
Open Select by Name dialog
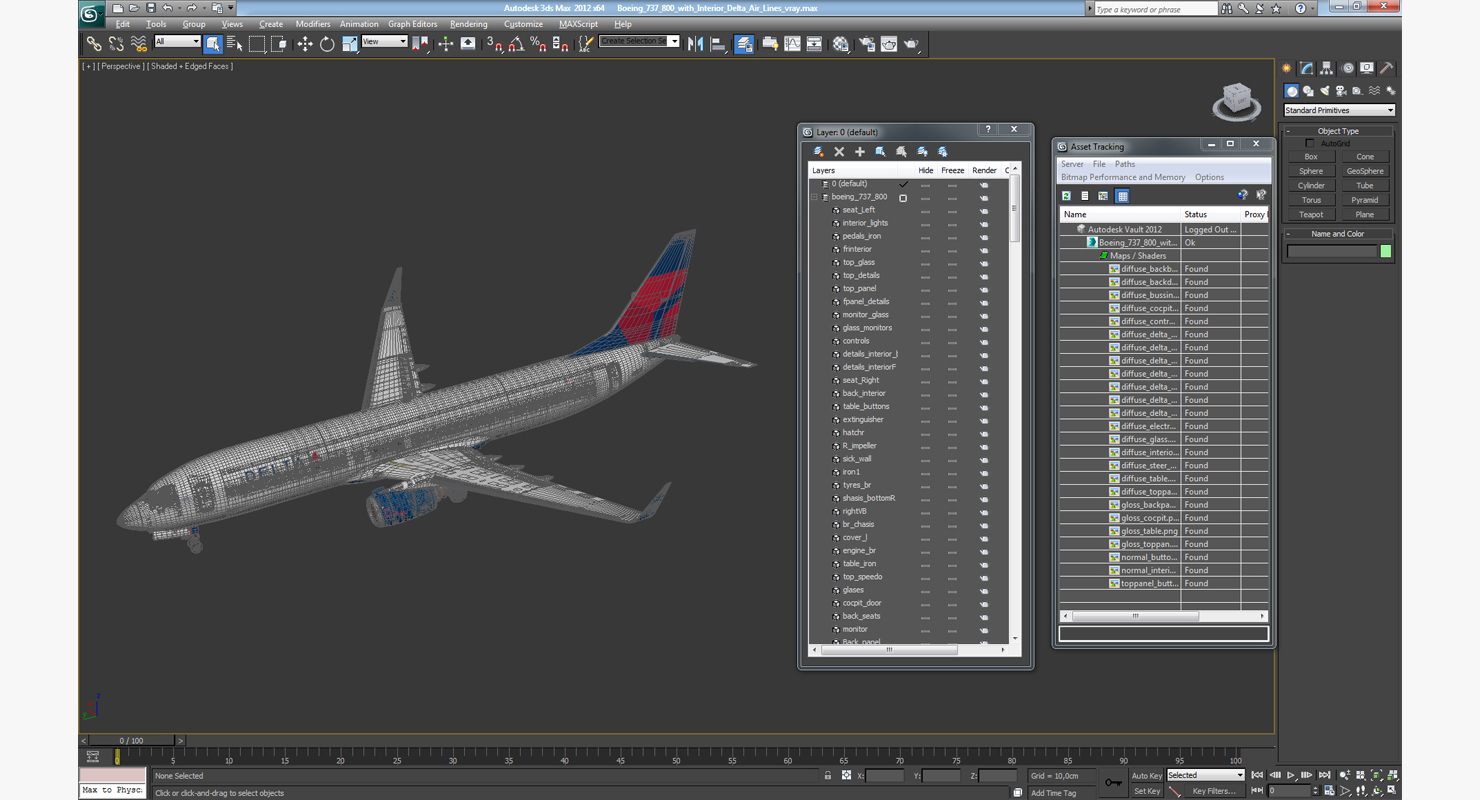click(x=235, y=43)
